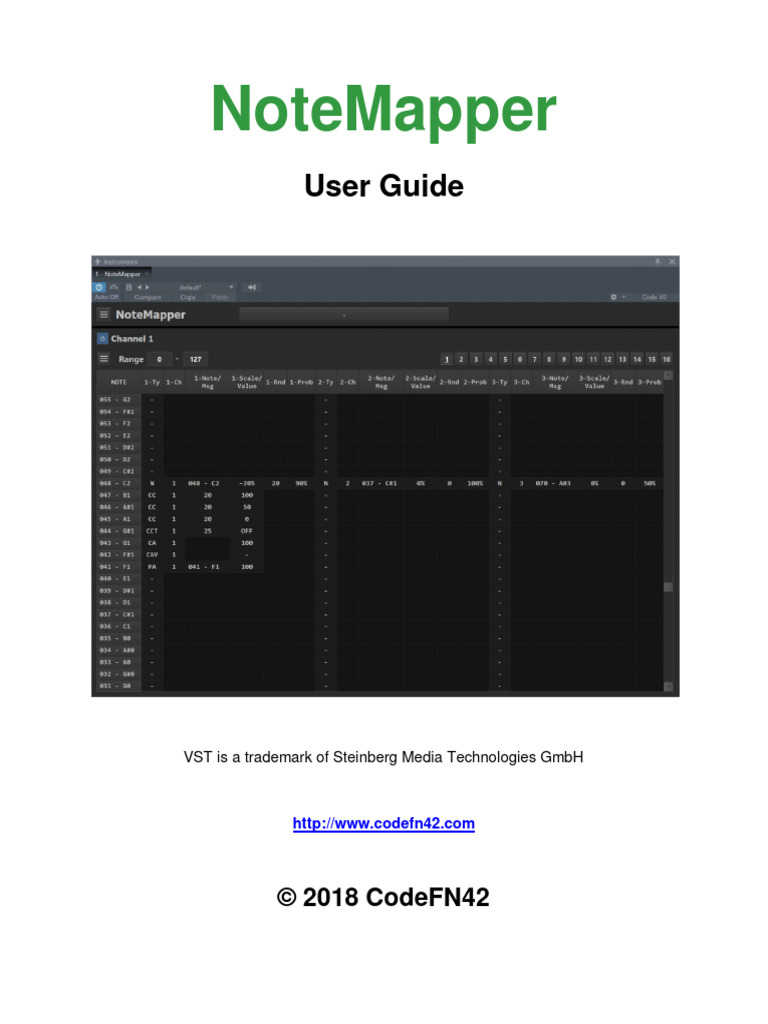
Task: Select channel tab 12
Action: tap(608, 359)
